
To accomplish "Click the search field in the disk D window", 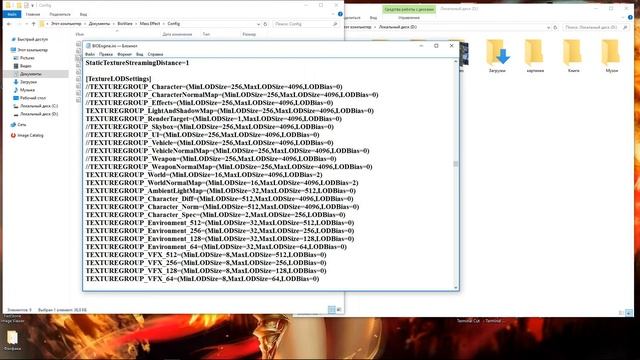I will (595, 27).
